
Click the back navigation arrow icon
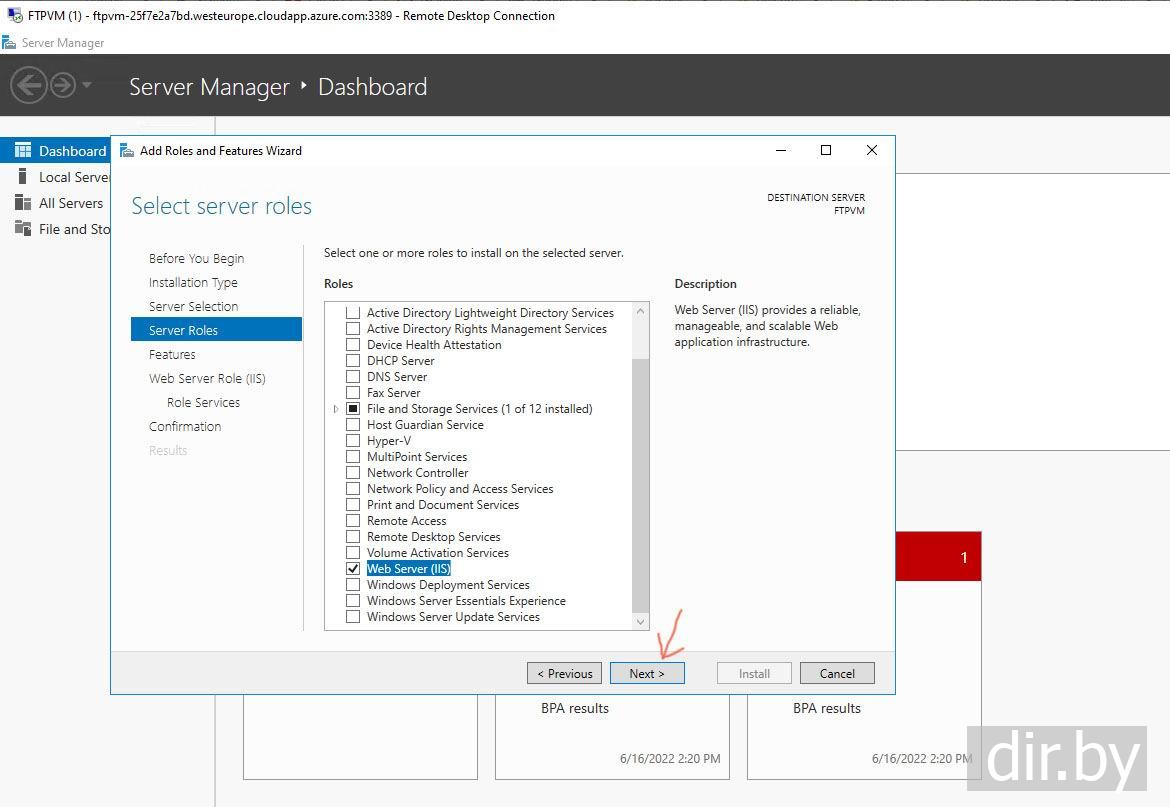point(29,85)
